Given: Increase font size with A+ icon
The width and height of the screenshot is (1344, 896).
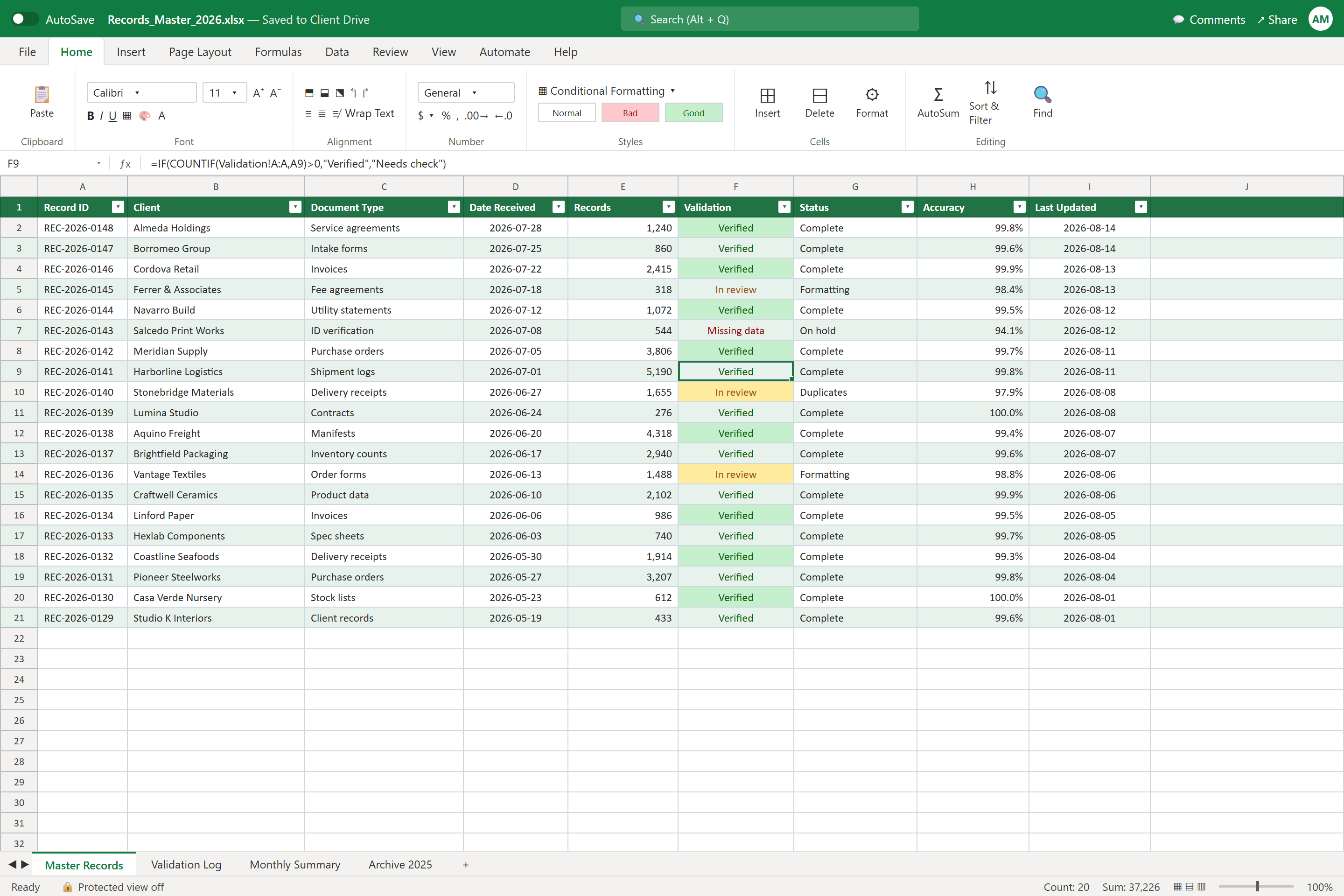Looking at the screenshot, I should tap(258, 92).
